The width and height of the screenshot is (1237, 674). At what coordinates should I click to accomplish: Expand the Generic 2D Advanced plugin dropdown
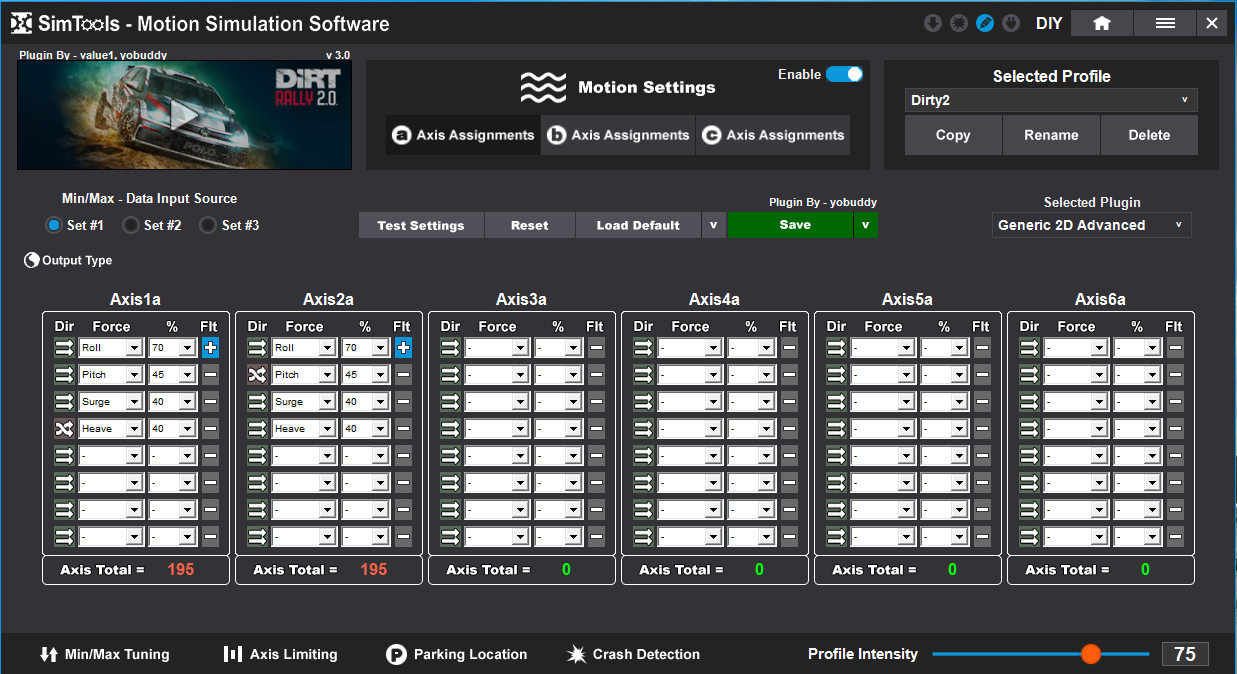[x=1091, y=225]
